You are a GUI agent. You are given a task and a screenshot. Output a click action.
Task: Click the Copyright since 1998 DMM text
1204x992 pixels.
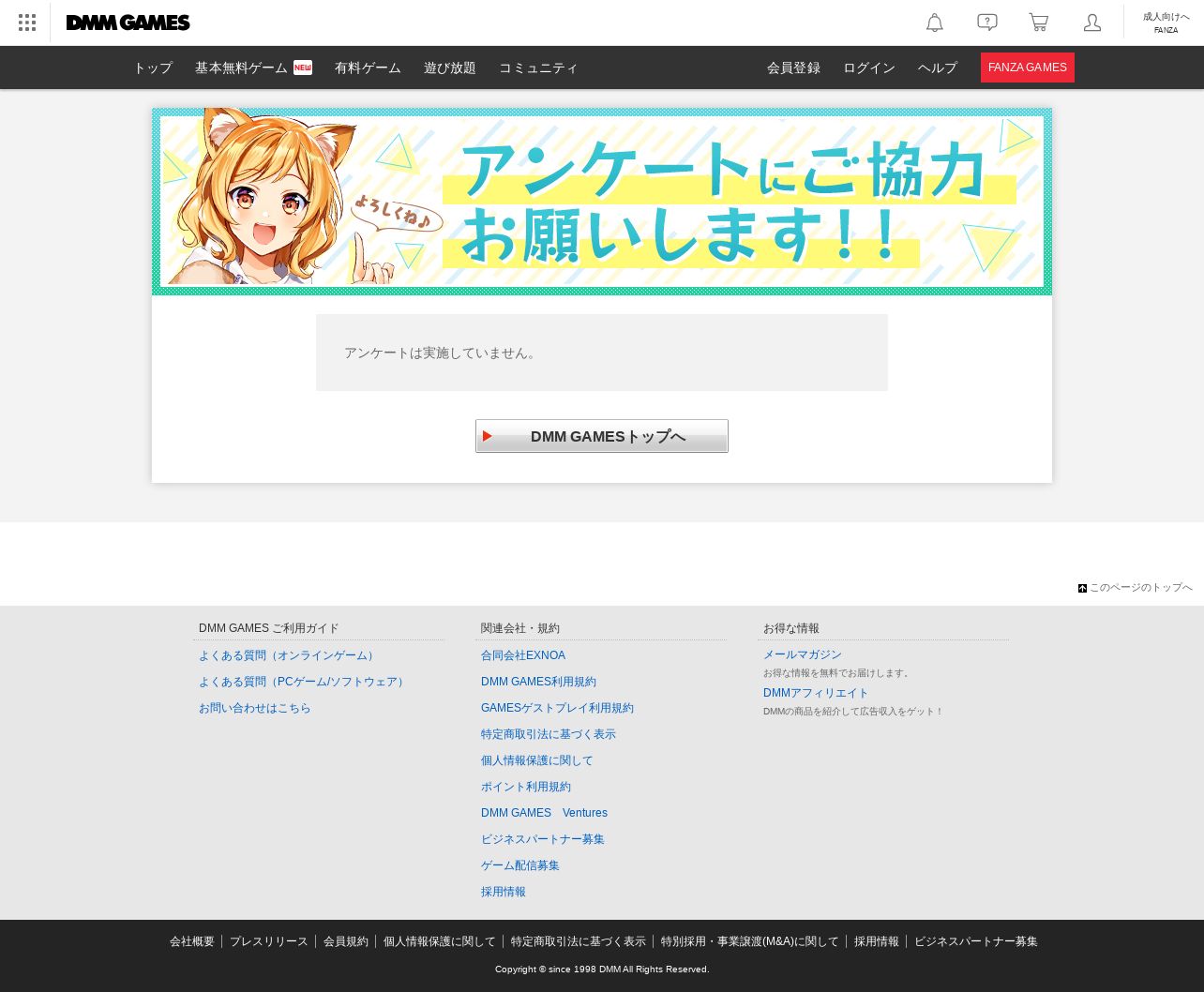point(602,969)
